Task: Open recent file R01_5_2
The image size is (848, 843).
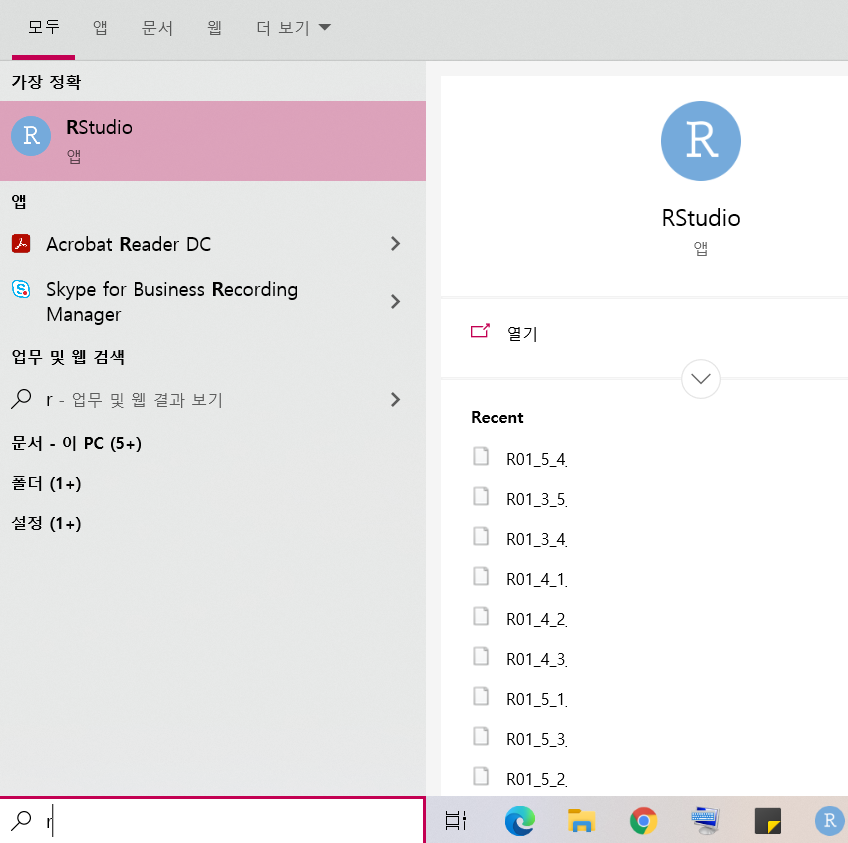Action: [536, 779]
